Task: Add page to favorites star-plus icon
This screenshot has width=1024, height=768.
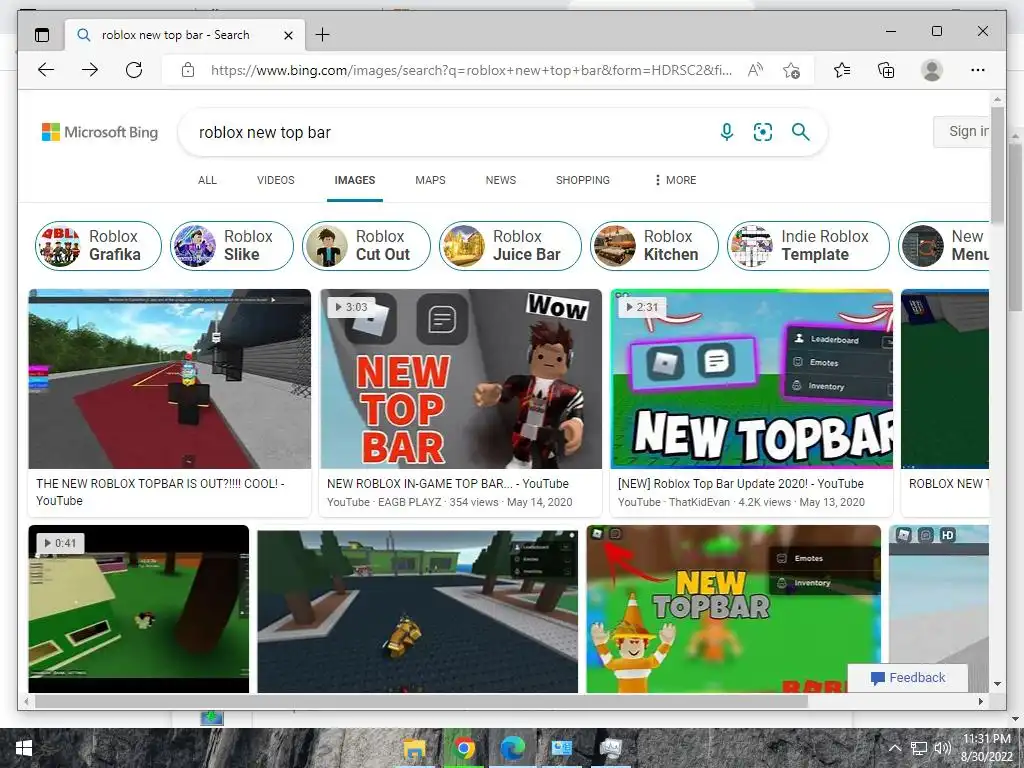Action: tap(792, 70)
